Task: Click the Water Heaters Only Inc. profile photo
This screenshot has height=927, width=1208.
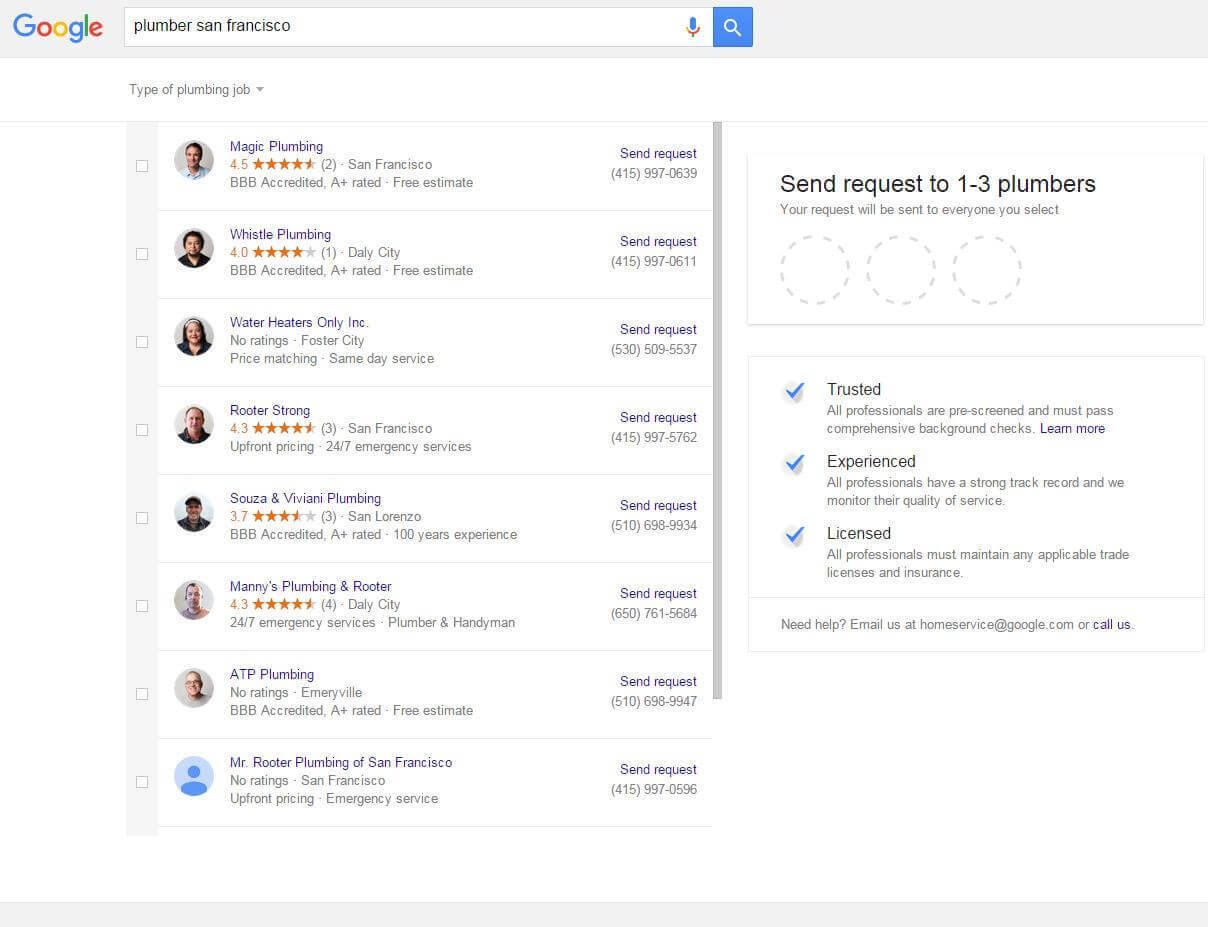Action: (x=194, y=336)
